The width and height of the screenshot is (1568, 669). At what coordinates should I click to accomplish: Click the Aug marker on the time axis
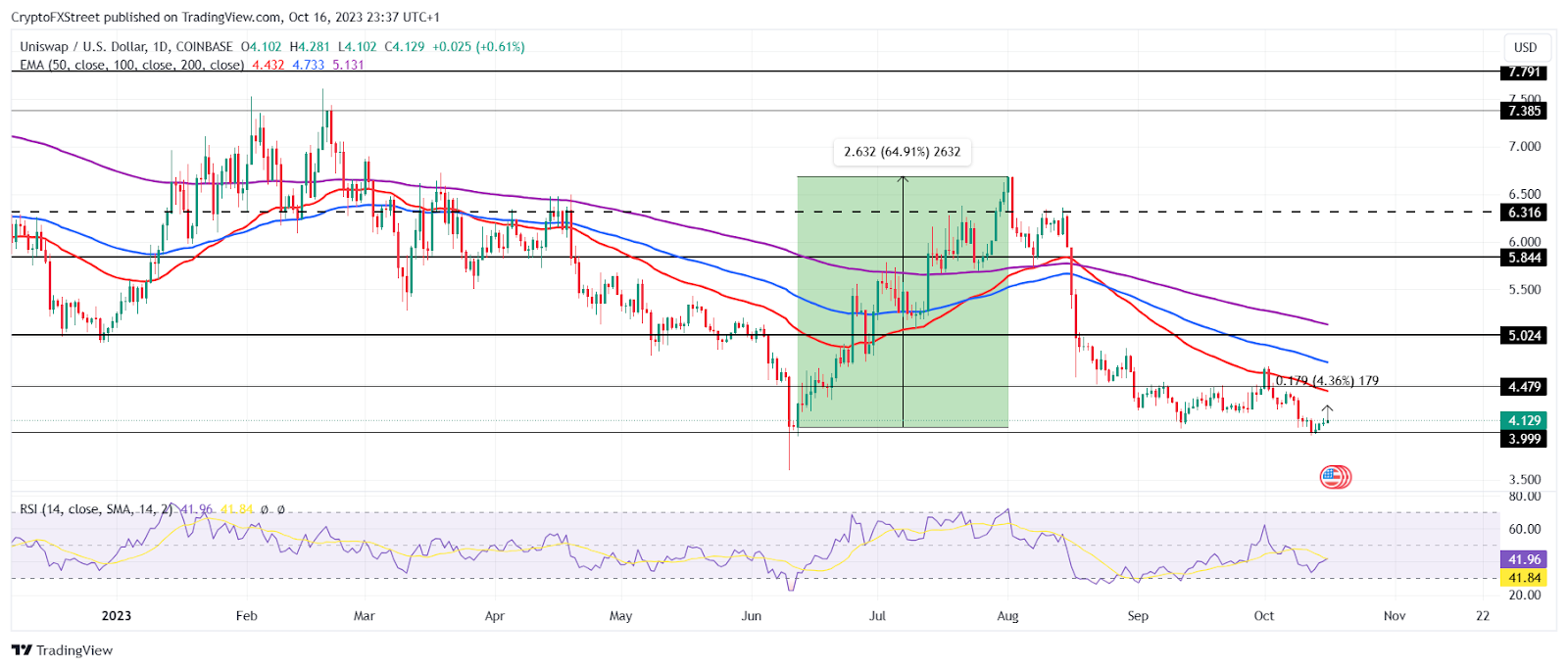1007,616
